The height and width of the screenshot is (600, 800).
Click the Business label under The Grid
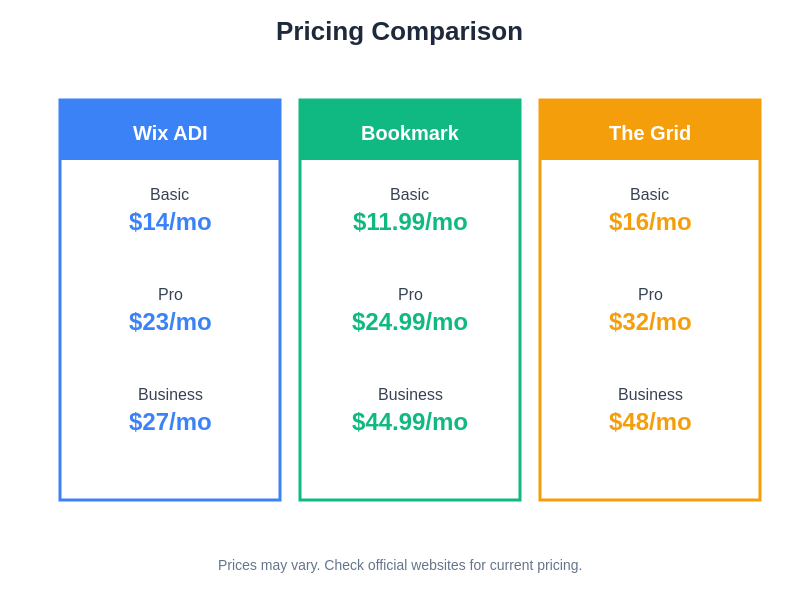coord(650,395)
